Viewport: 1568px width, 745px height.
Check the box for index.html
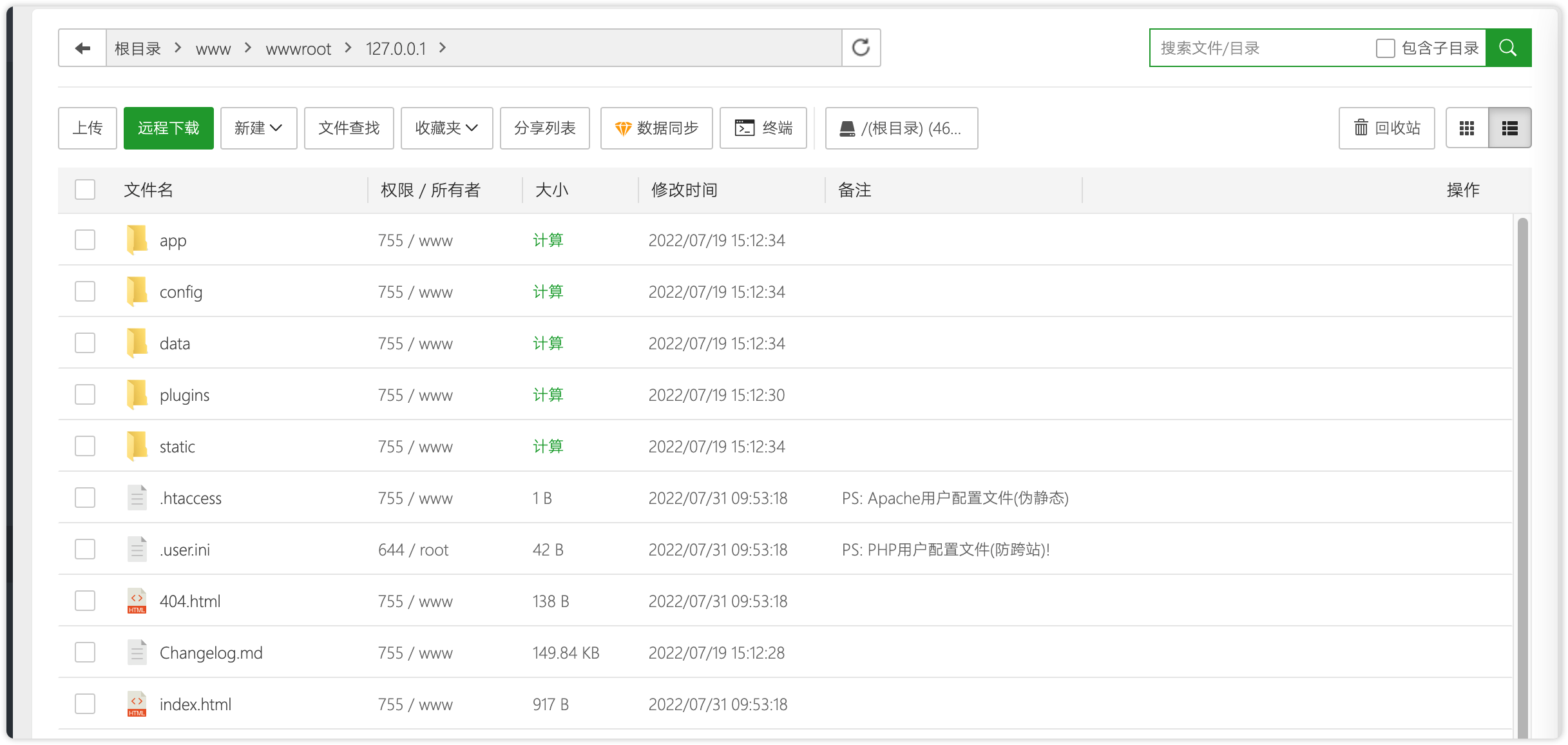pos(85,704)
